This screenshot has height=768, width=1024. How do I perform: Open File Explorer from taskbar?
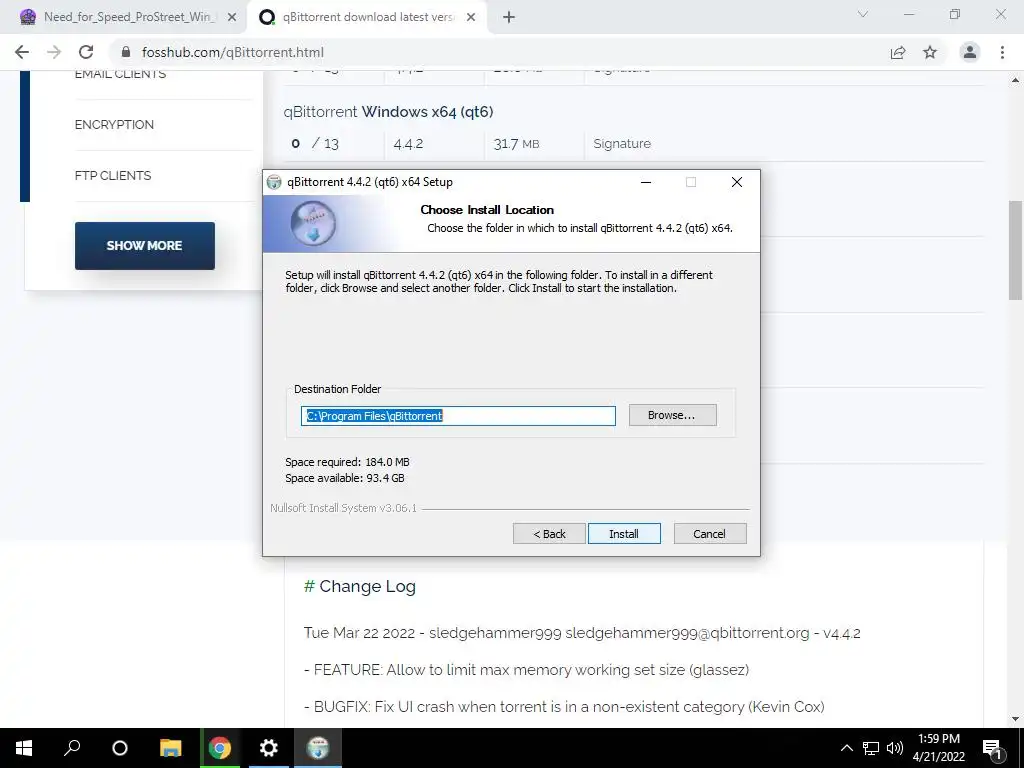click(170, 748)
